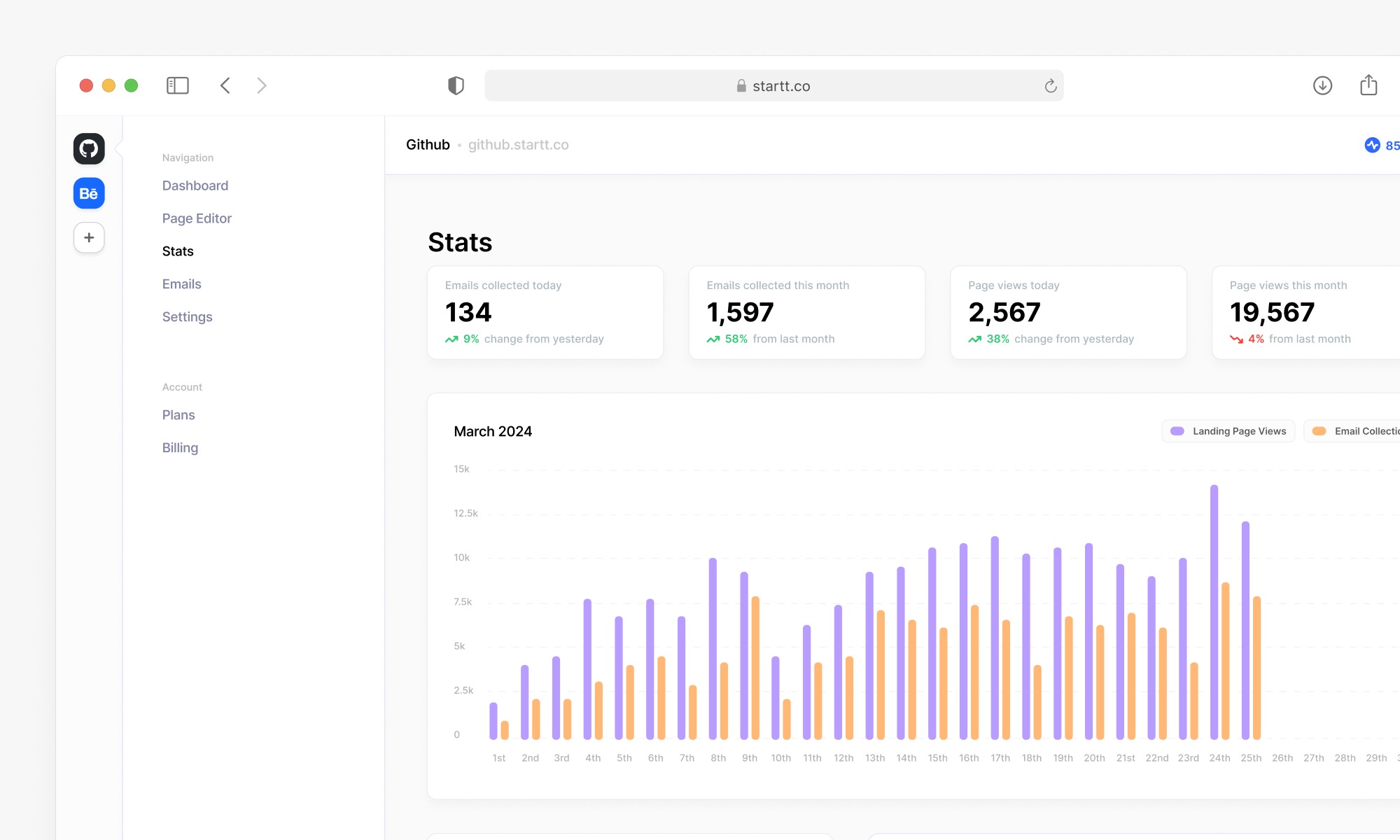Click the purple bar for 8th
The height and width of the screenshot is (840, 1400).
pyautogui.click(x=713, y=648)
